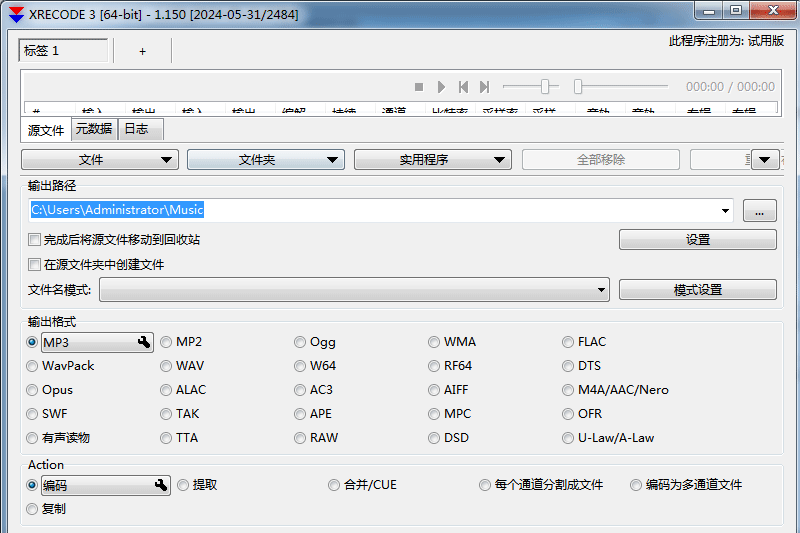800x533 pixels.
Task: Select FLAC output format
Action: (x=568, y=342)
